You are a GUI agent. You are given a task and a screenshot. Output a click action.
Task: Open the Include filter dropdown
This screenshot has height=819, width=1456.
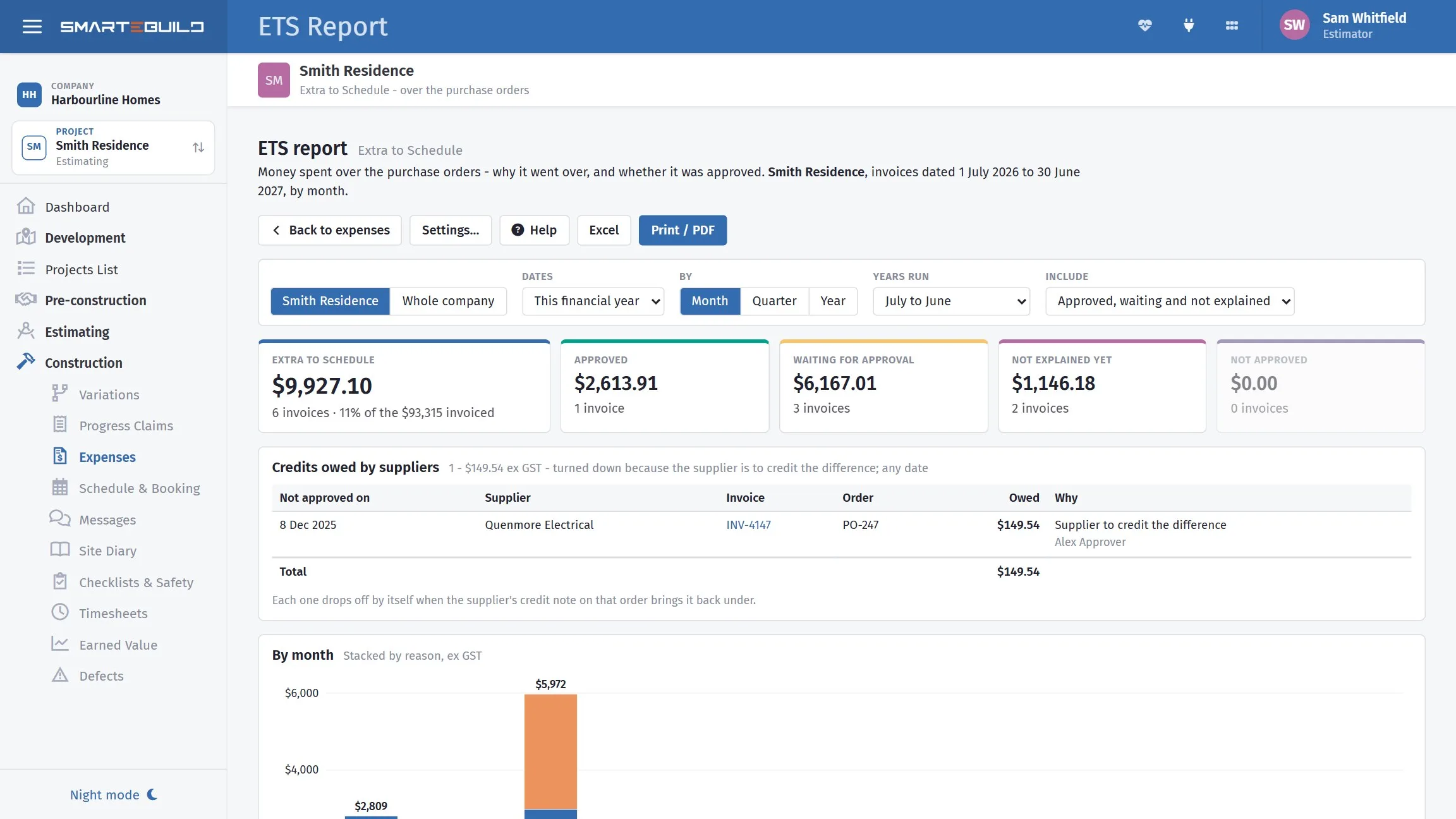click(x=1170, y=301)
